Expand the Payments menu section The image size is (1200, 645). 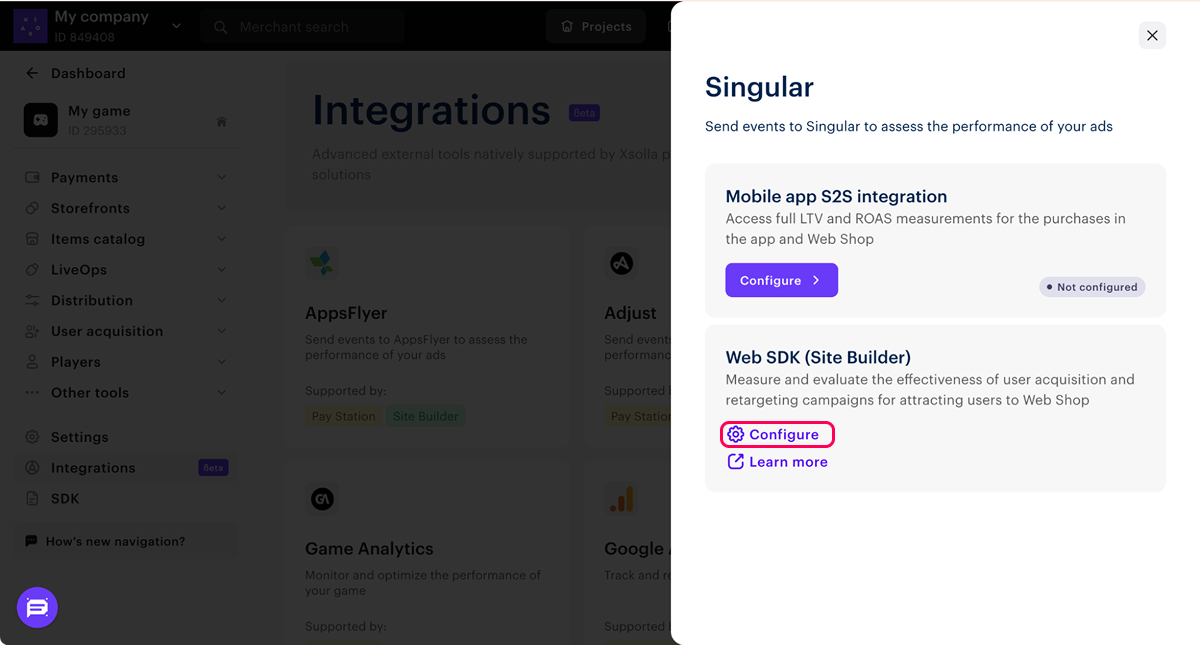221,178
